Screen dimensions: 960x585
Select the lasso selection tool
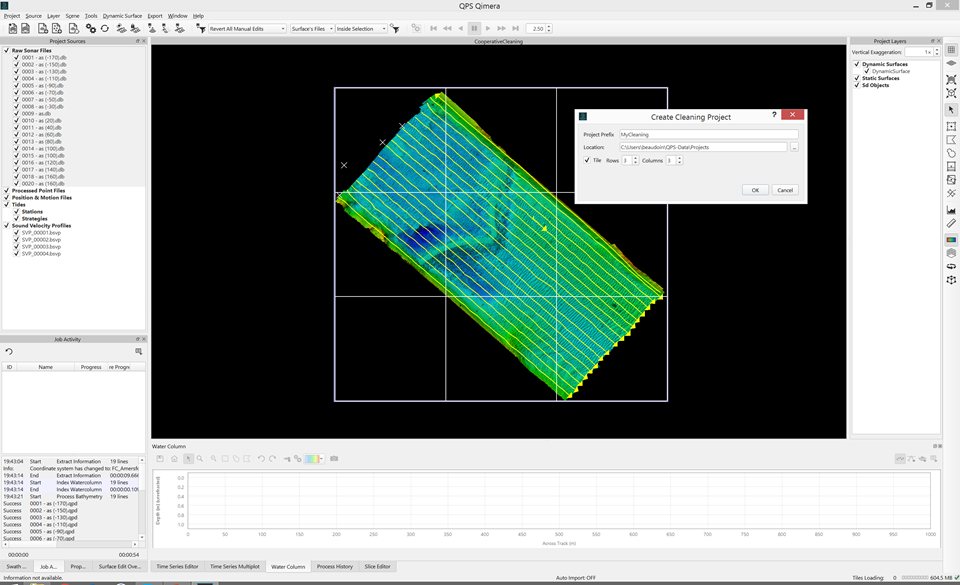(951, 153)
